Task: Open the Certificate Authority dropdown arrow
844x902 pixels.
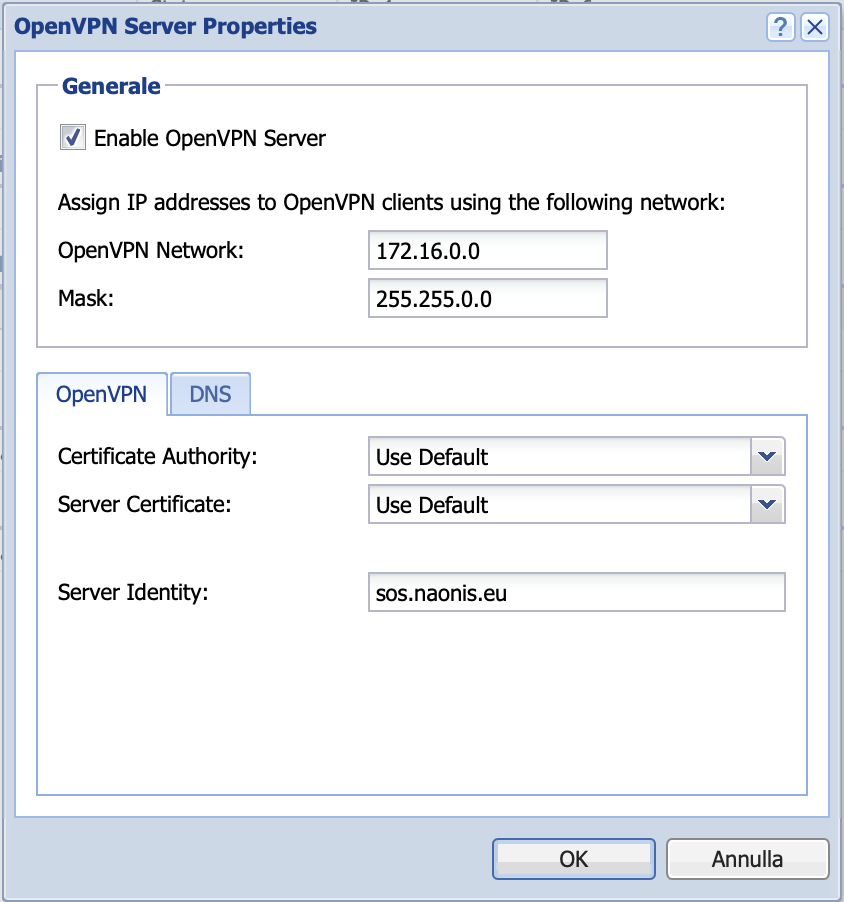Action: [x=767, y=456]
